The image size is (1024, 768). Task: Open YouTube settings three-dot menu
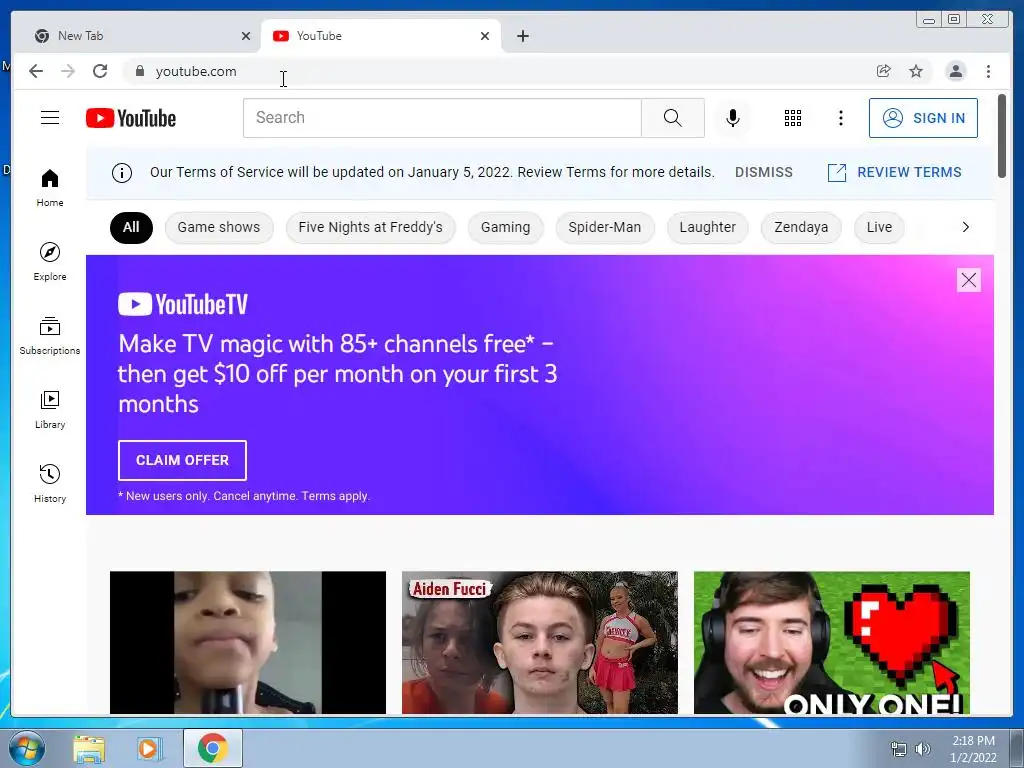pos(840,118)
